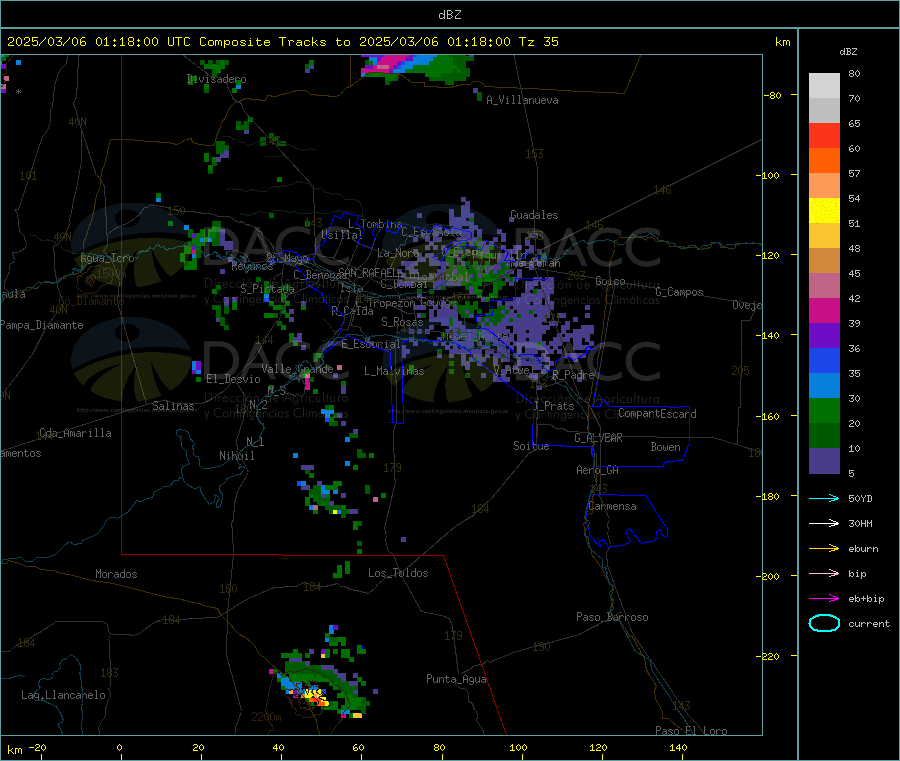Click the 'G_Campos' map label

pos(680,292)
